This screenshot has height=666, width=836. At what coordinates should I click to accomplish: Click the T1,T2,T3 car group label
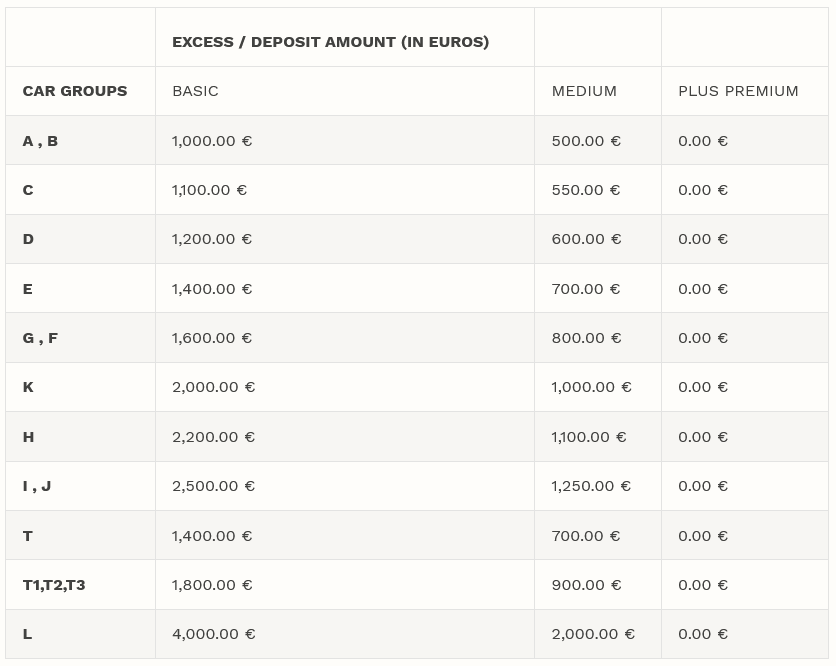pyautogui.click(x=54, y=585)
